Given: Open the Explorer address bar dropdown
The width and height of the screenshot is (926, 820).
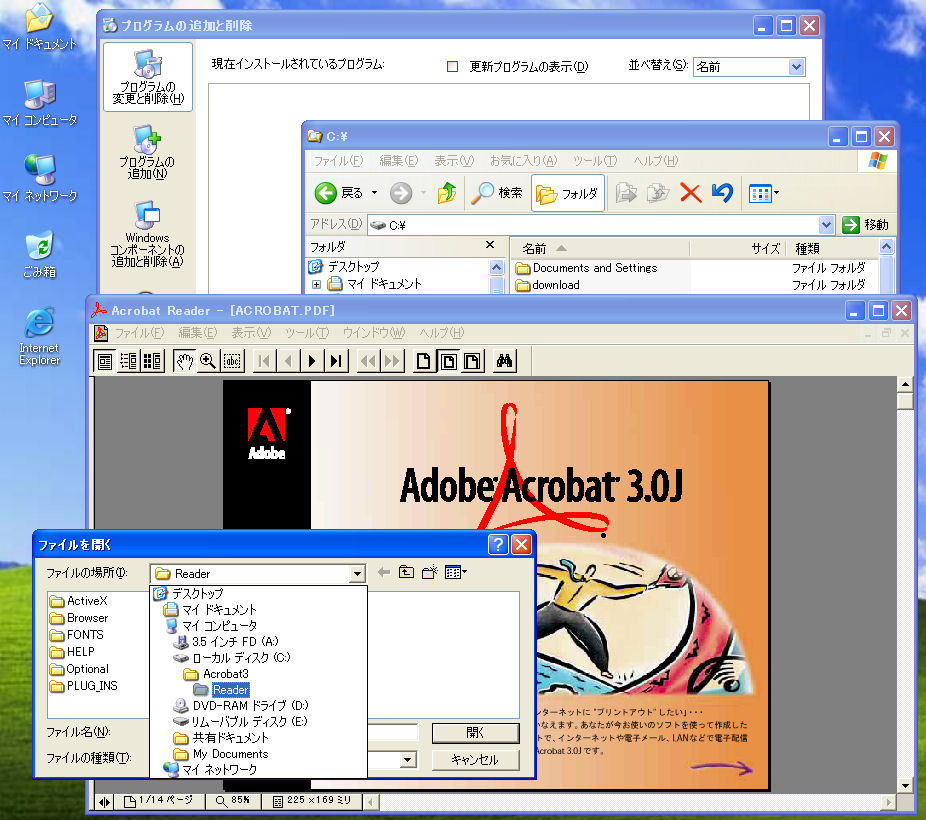Looking at the screenshot, I should 826,225.
